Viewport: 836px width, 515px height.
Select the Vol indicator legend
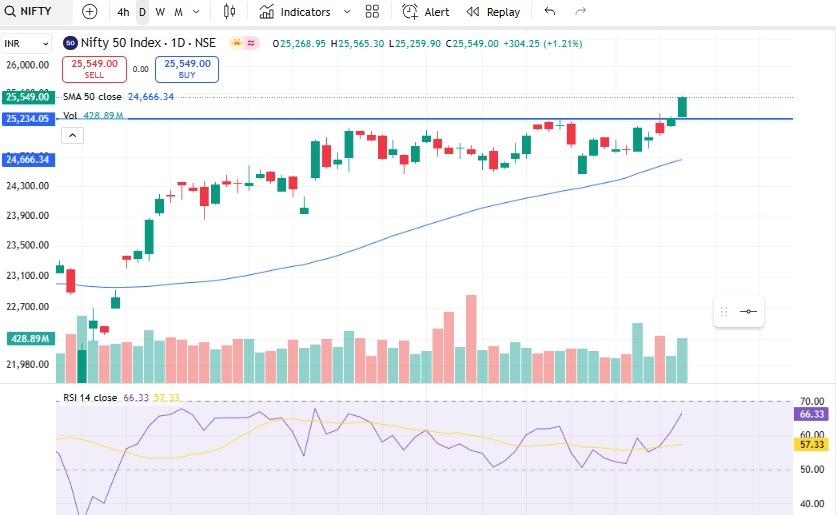point(70,115)
